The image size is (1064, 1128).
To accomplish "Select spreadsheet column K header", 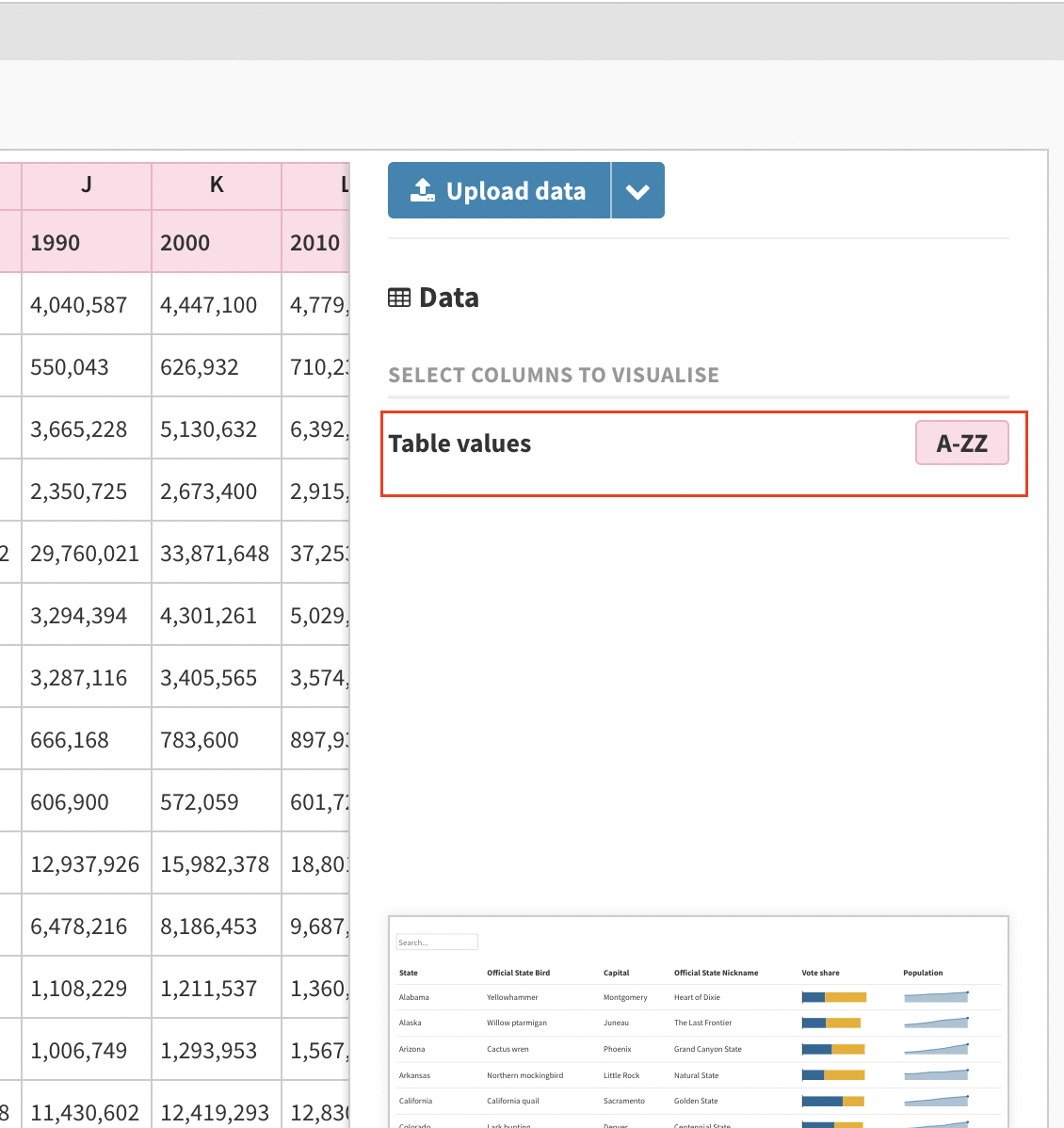I will click(x=216, y=185).
